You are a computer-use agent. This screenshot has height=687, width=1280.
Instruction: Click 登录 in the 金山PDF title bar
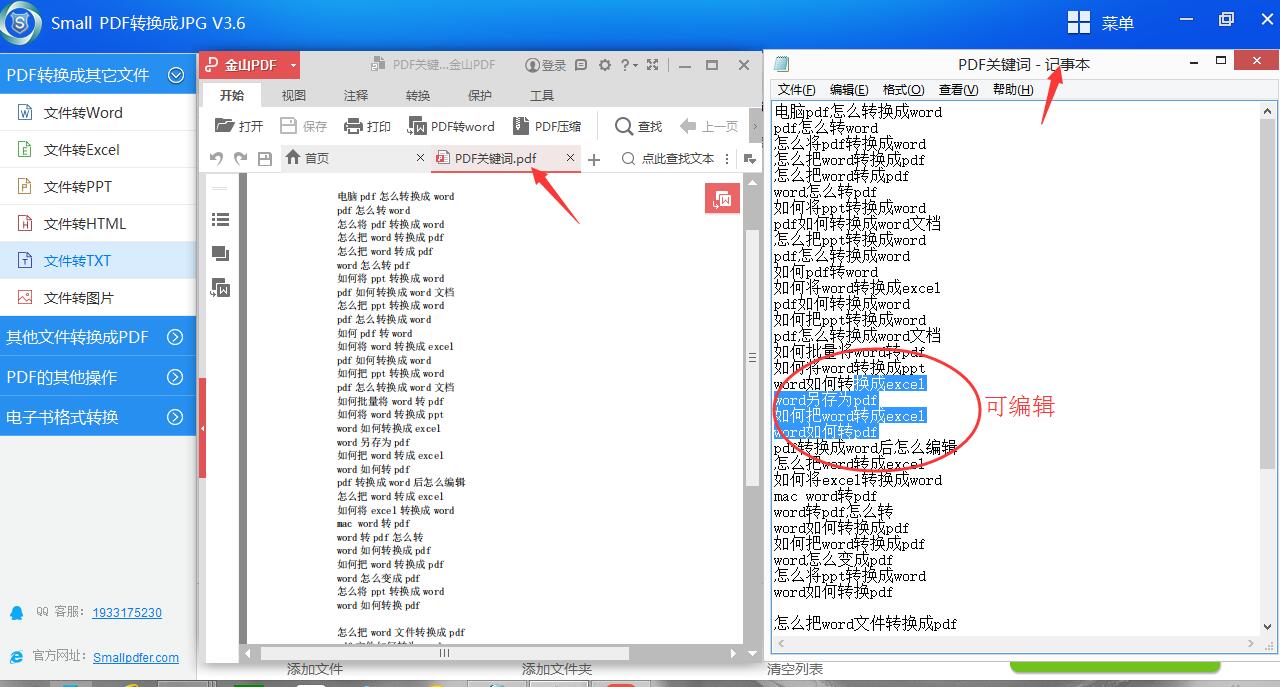point(546,65)
